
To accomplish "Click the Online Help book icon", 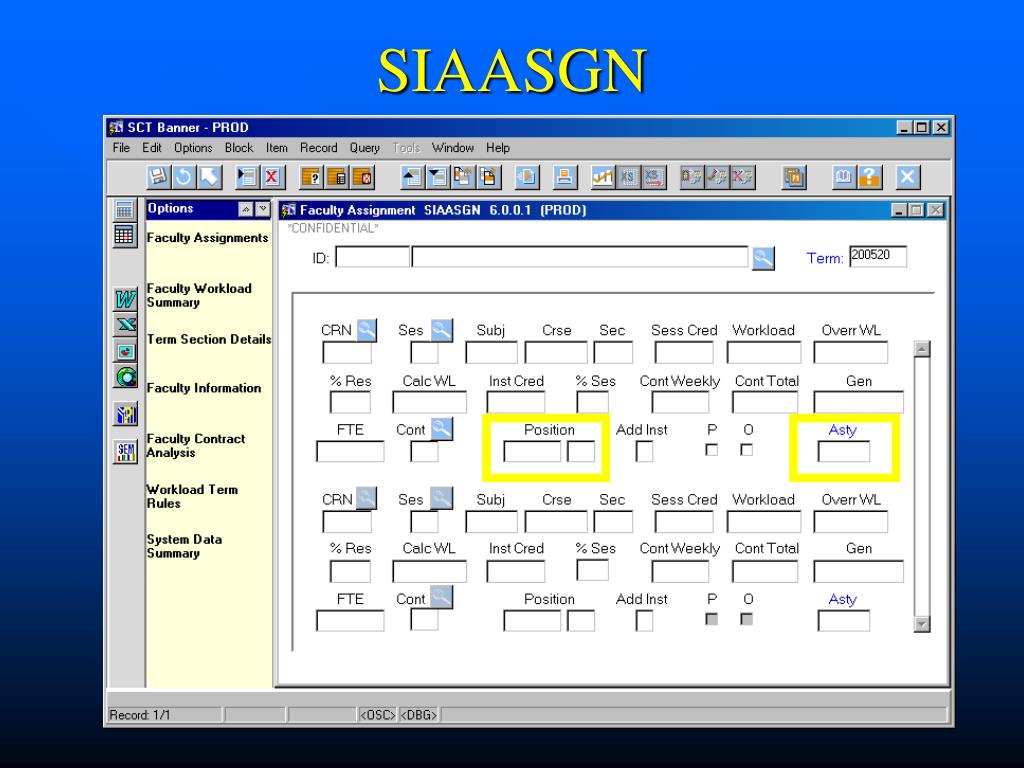I will [843, 177].
